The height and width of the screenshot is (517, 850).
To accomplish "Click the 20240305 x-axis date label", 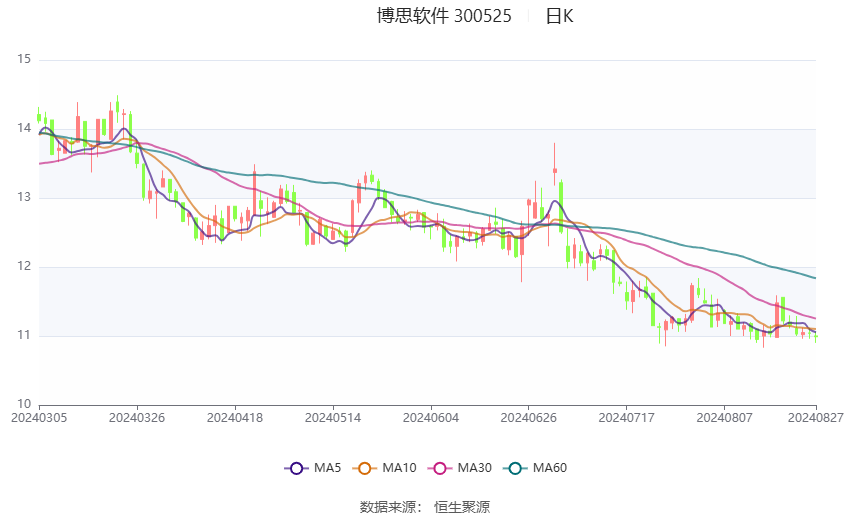I will coord(39,418).
